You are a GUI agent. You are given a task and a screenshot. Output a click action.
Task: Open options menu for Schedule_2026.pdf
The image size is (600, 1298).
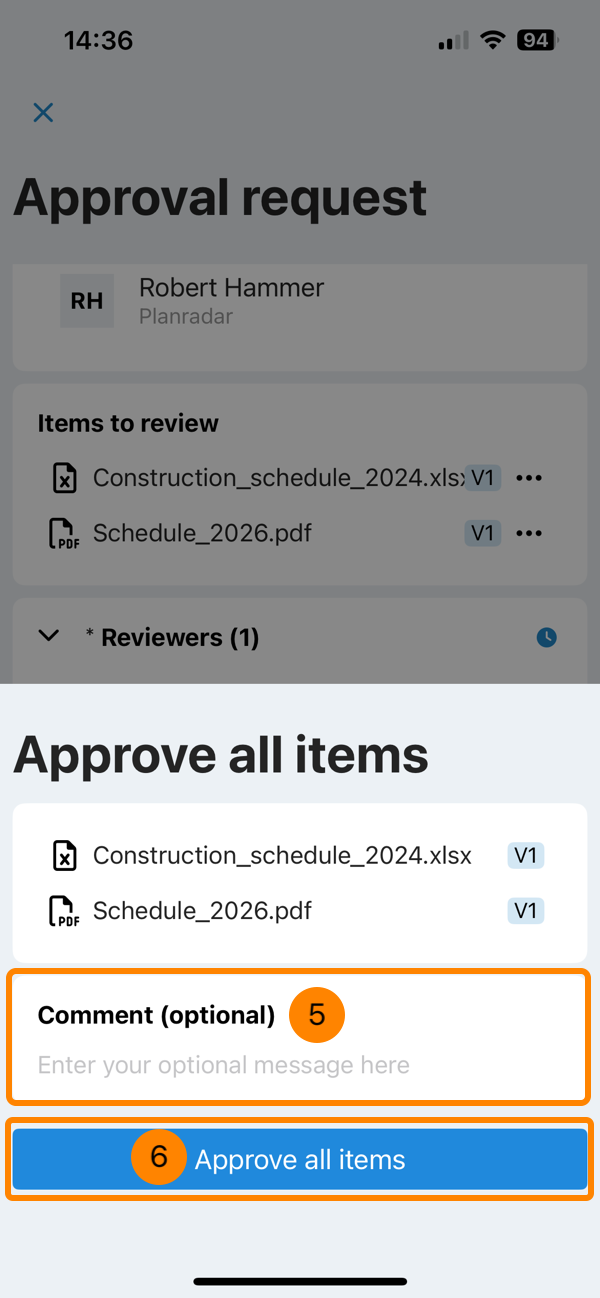(x=529, y=533)
